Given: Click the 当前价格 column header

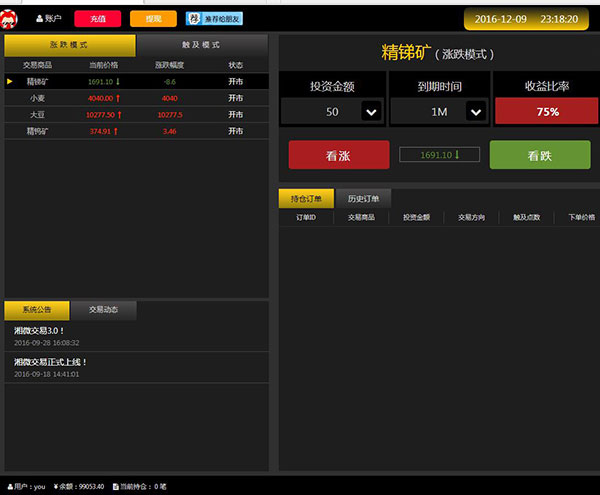Looking at the screenshot, I should coord(104,65).
